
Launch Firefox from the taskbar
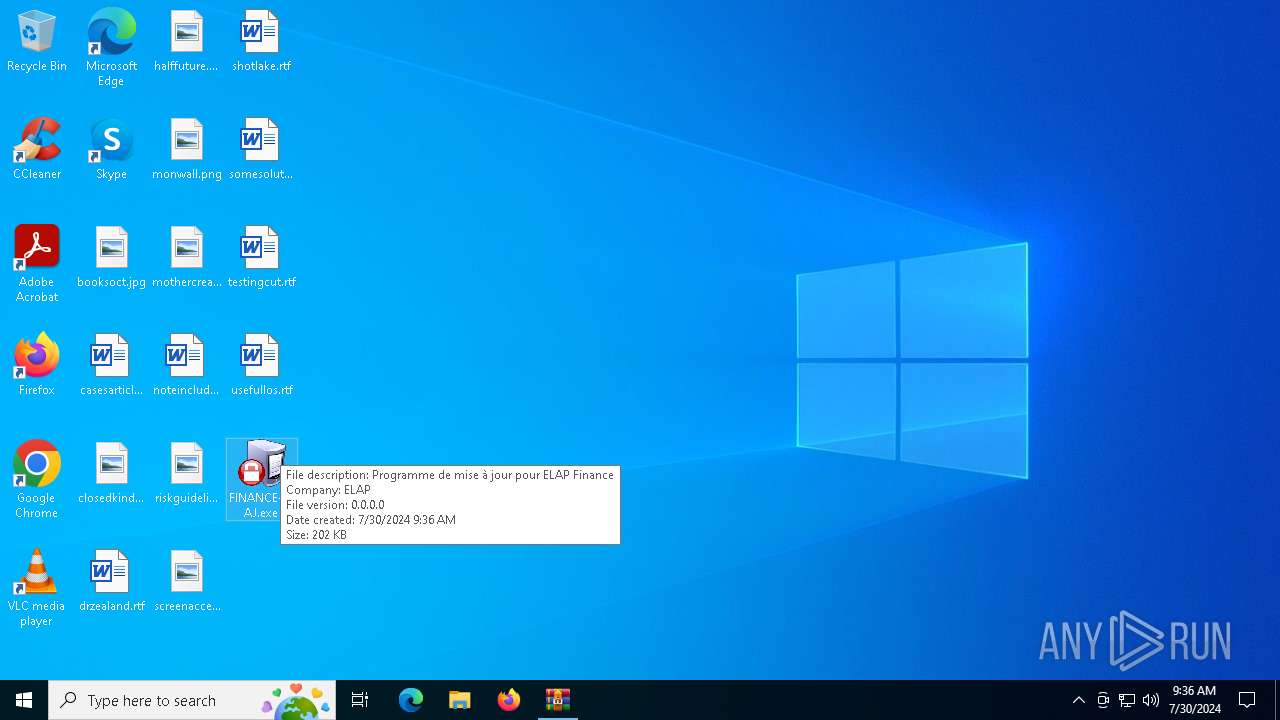pos(509,700)
